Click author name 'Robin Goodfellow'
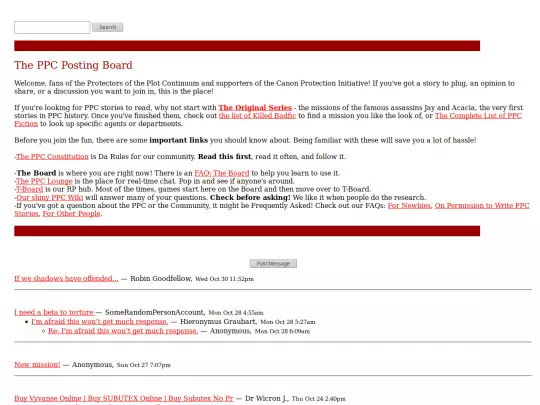 [161, 279]
